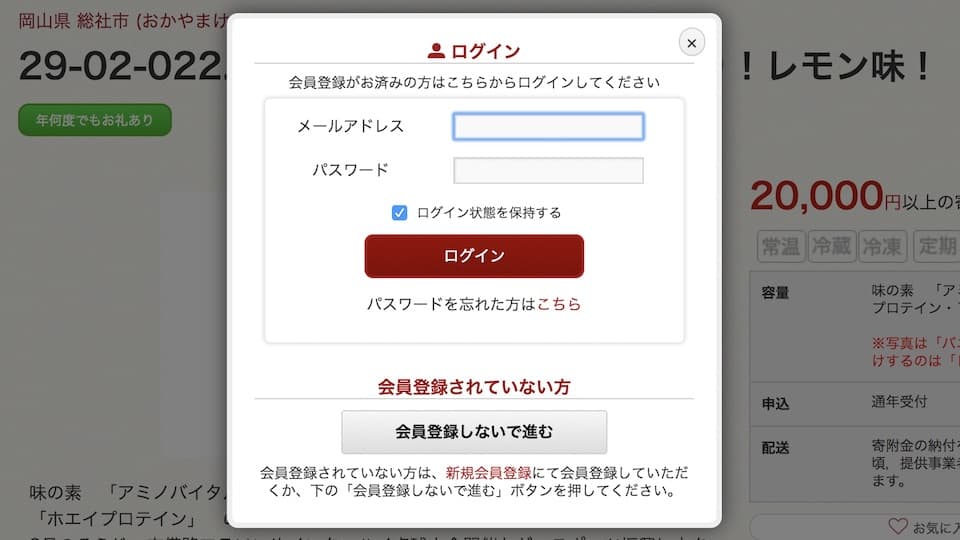Select the 冷凍 storage badge
The image size is (960, 540).
[x=882, y=247]
